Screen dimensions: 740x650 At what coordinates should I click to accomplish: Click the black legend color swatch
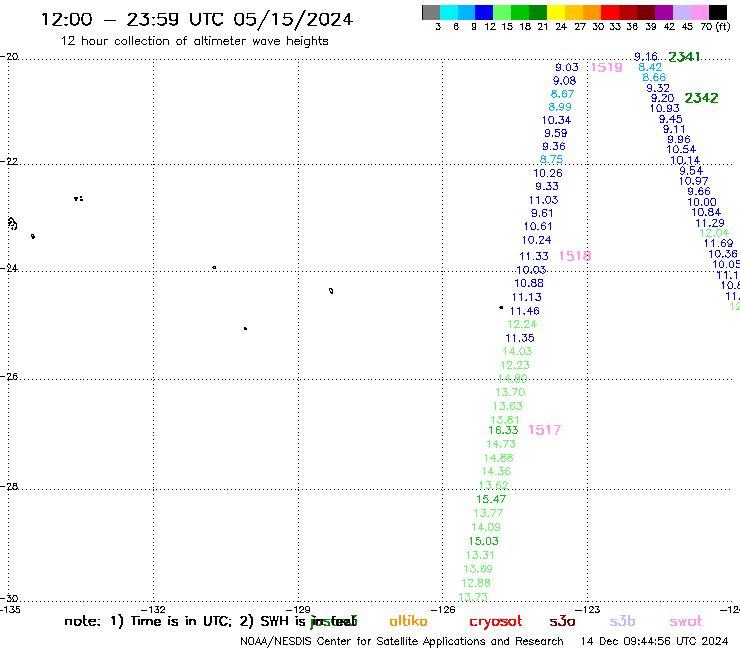coord(717,12)
